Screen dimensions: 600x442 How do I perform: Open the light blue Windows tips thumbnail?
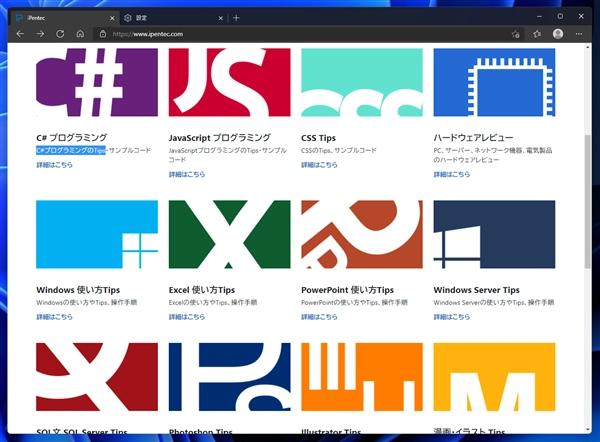coord(97,234)
